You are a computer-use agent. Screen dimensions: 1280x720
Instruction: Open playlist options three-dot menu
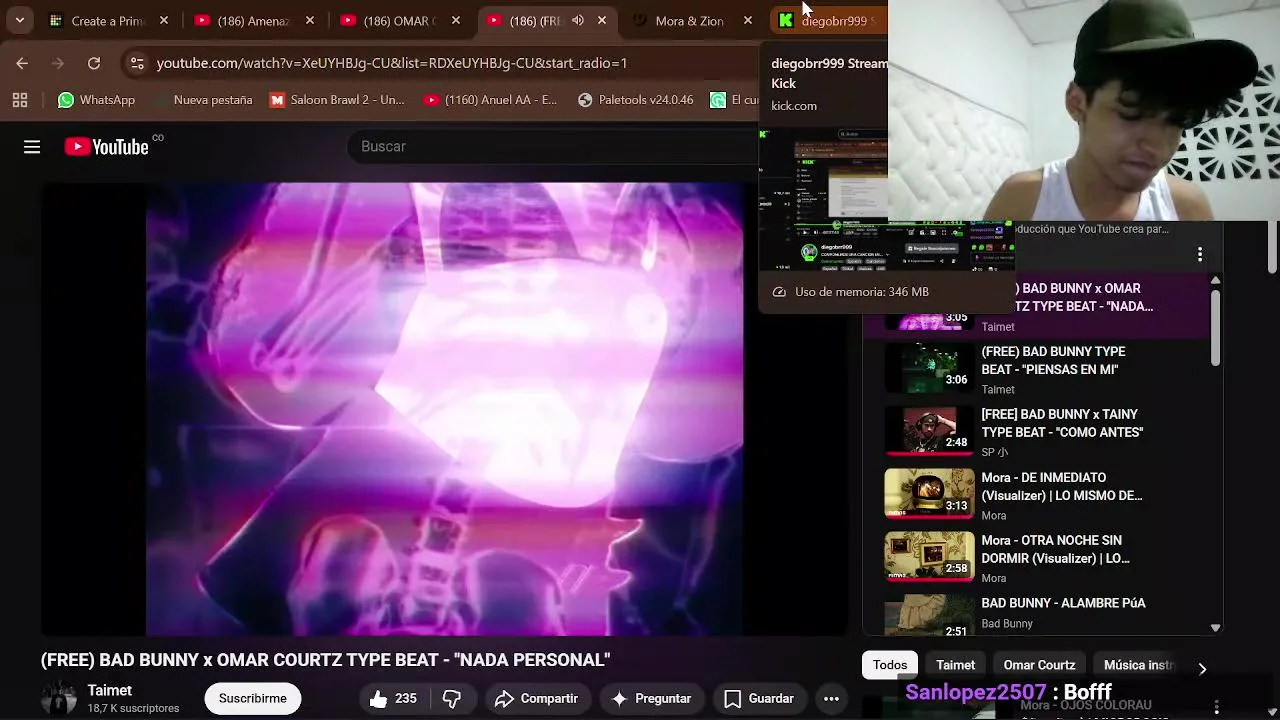[x=1200, y=254]
